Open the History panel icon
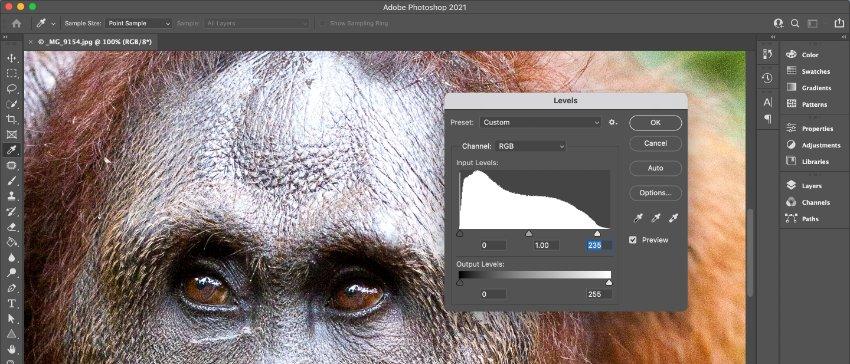 [767, 78]
